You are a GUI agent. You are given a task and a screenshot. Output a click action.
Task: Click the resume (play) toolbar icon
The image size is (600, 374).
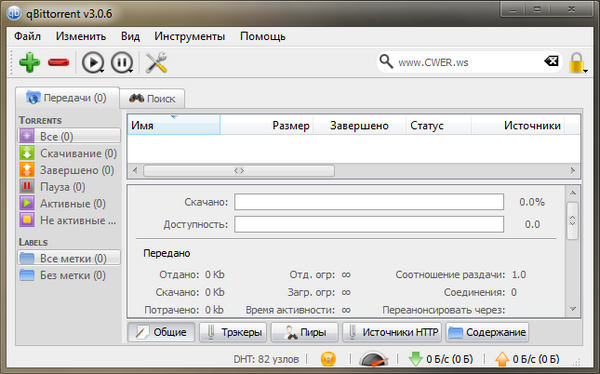(93, 62)
